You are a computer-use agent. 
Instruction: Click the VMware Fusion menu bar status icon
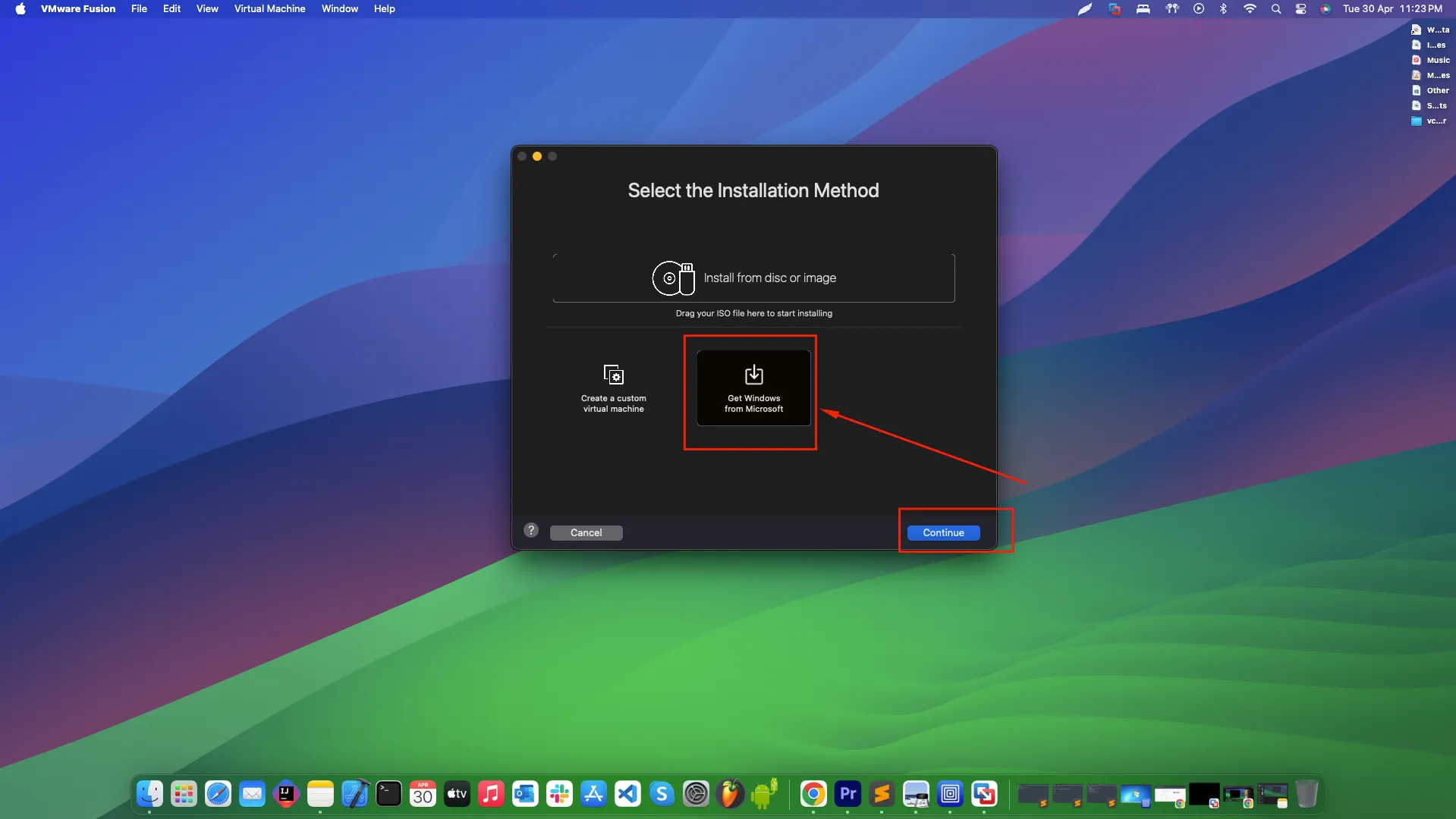1114,9
